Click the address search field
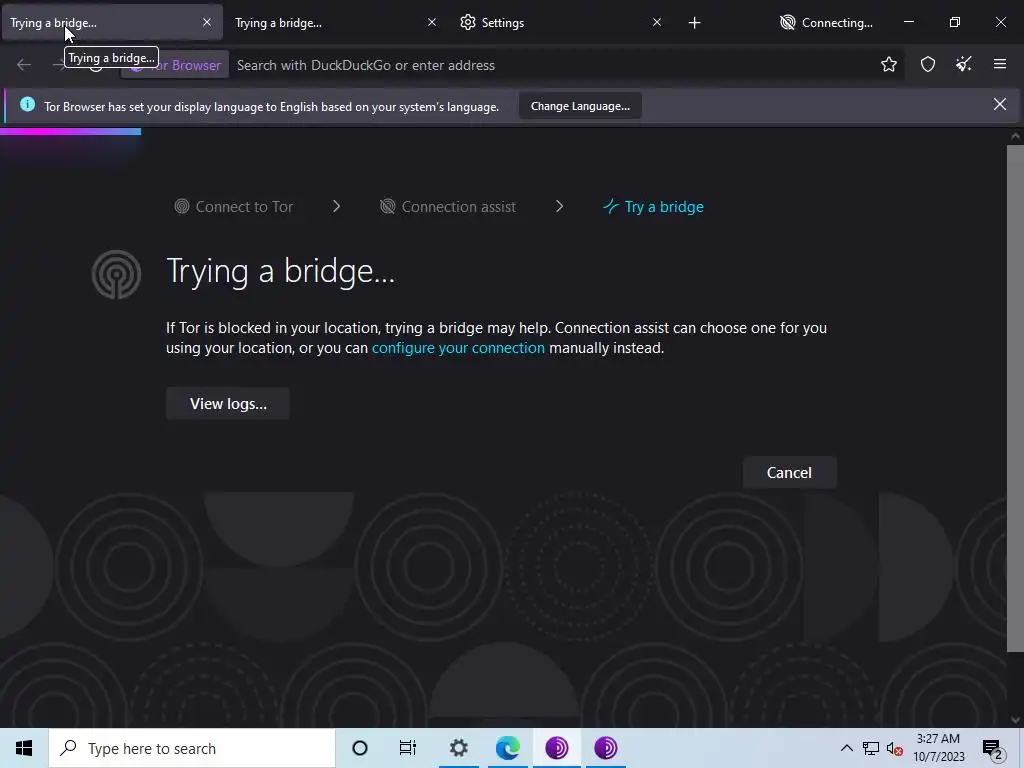 552,65
